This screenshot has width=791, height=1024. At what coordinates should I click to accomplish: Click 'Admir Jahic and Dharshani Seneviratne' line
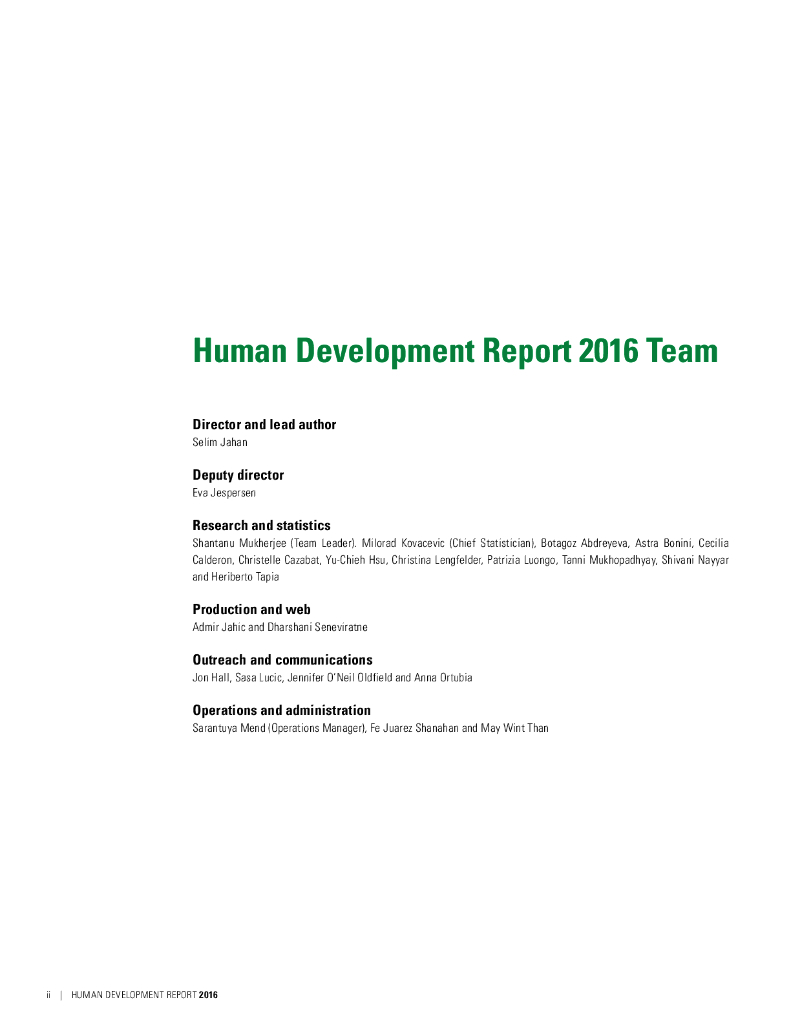pyautogui.click(x=280, y=628)
